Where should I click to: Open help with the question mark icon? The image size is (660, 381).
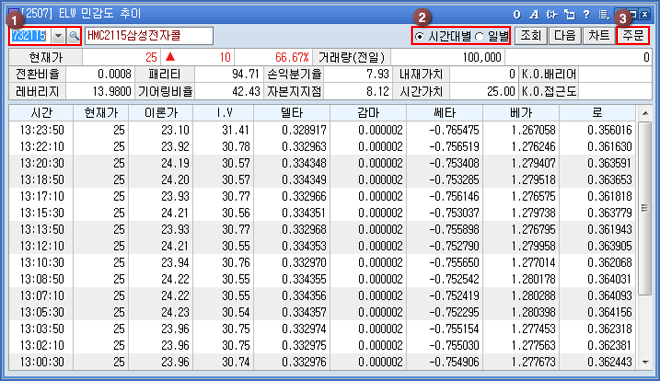click(586, 15)
